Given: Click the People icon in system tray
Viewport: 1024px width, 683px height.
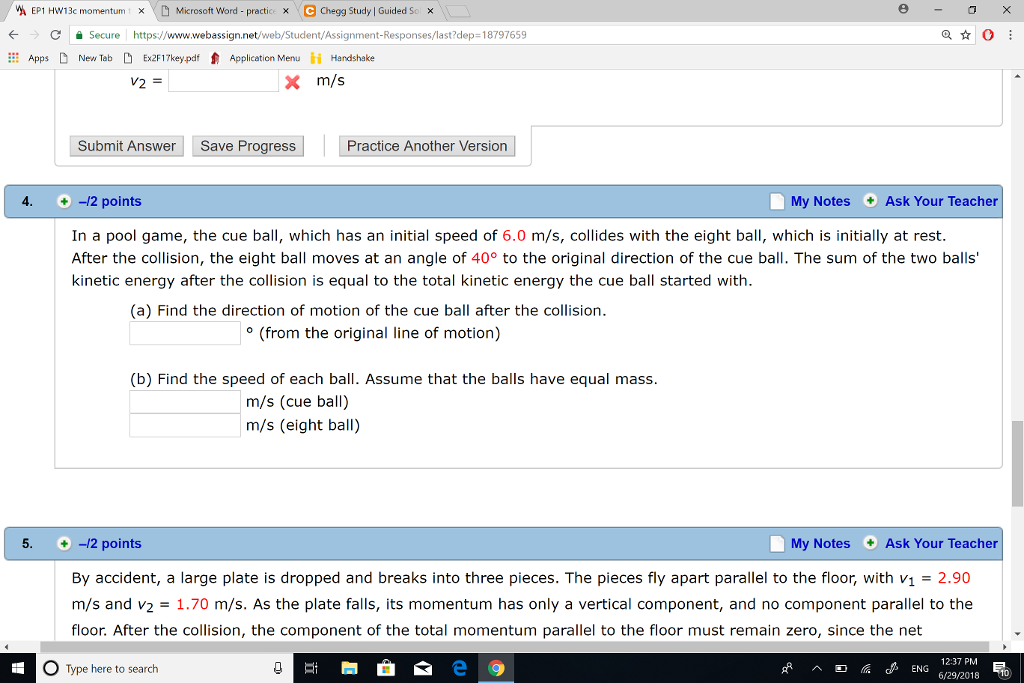Looking at the screenshot, I should tap(787, 669).
